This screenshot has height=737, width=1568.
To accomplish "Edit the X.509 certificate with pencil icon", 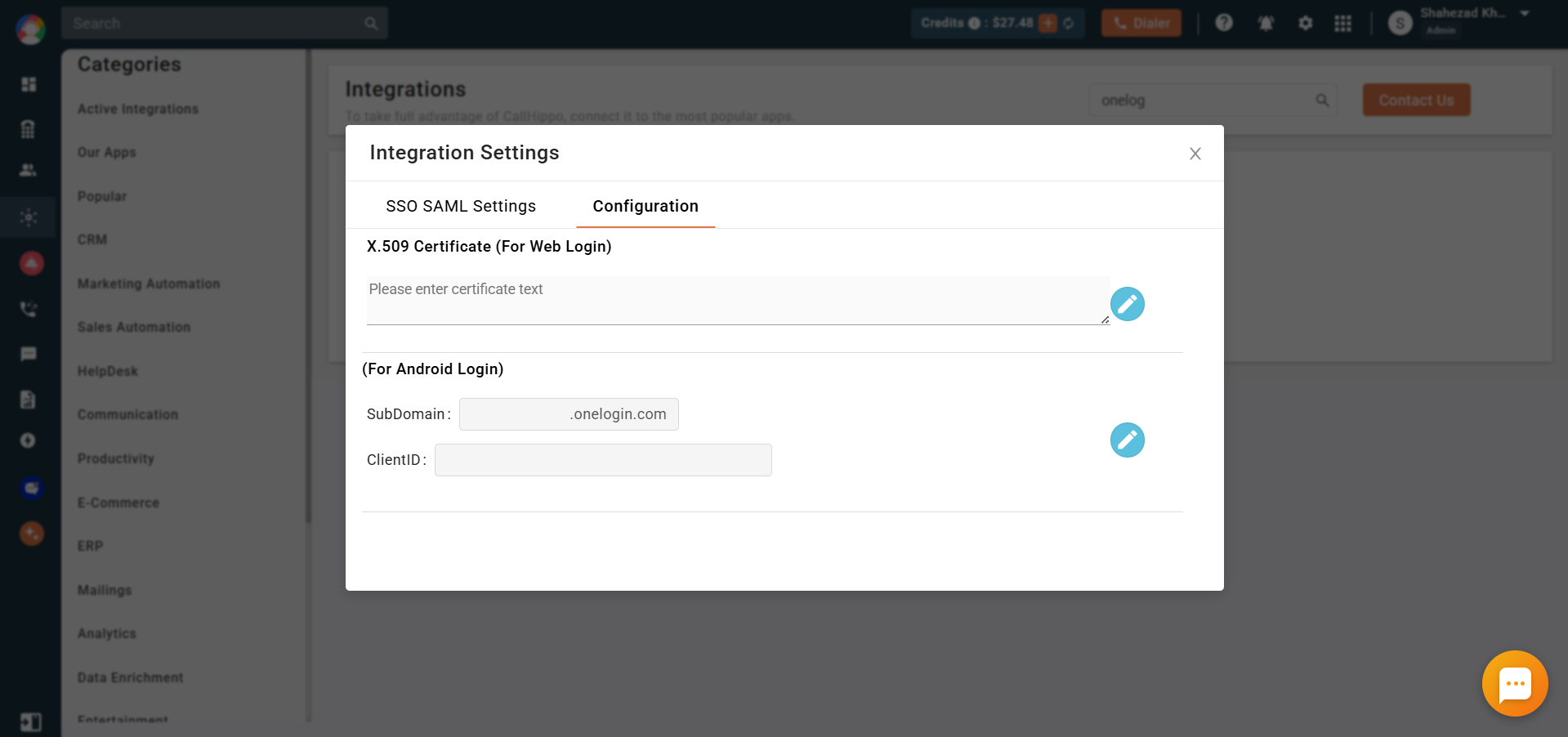I will click(x=1127, y=304).
